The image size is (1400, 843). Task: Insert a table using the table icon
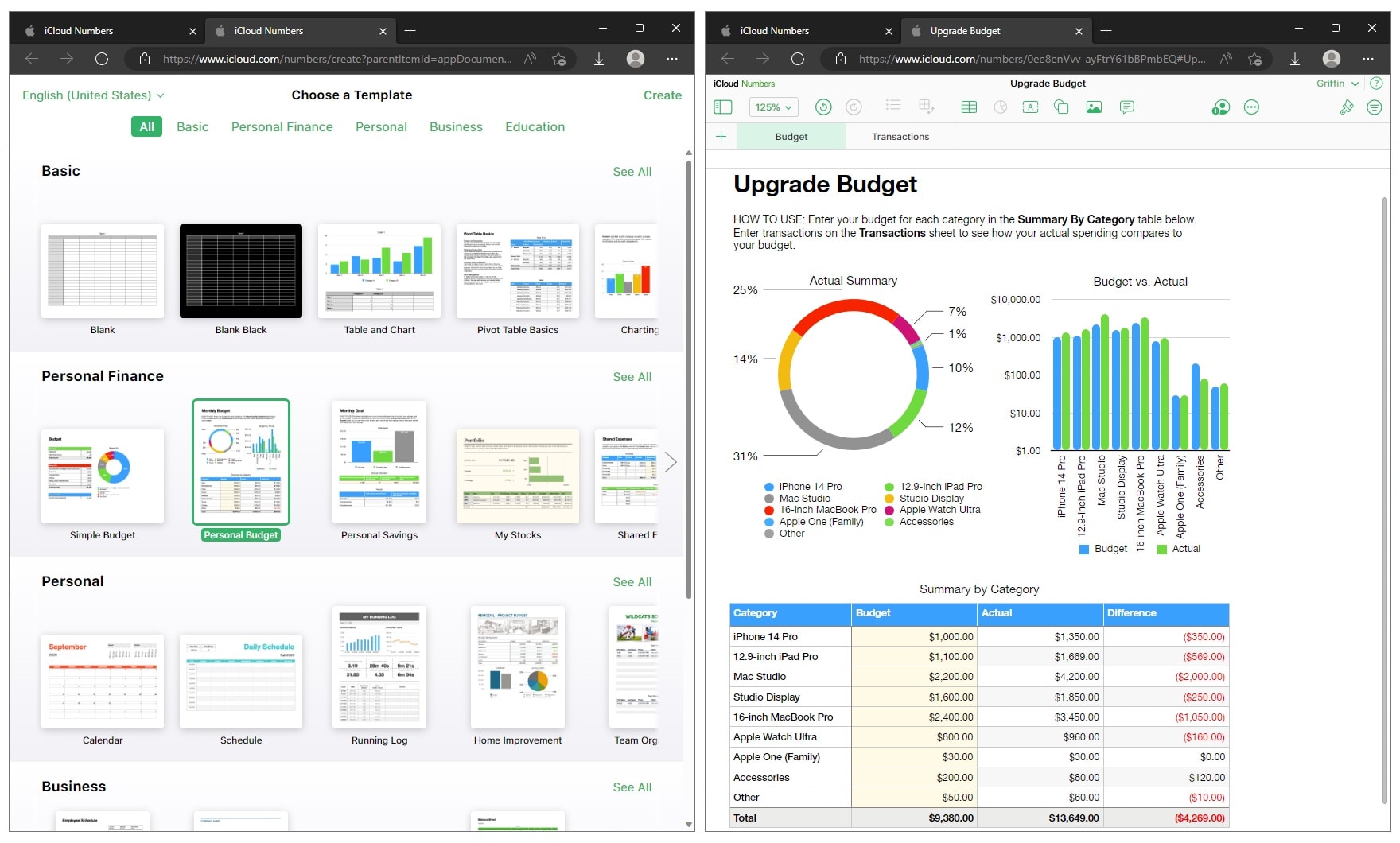tap(969, 107)
